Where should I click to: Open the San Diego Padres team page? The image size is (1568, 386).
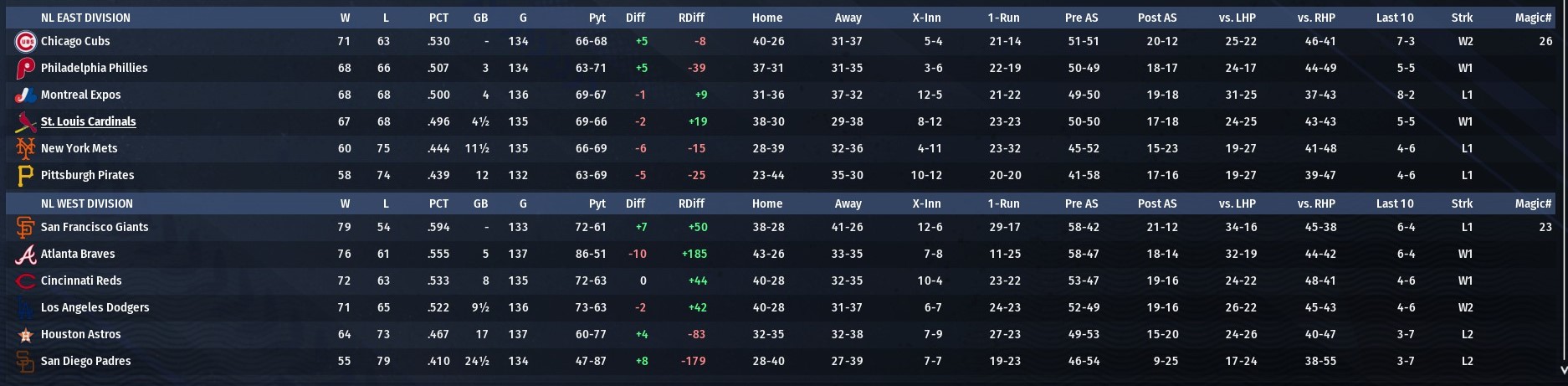(85, 361)
